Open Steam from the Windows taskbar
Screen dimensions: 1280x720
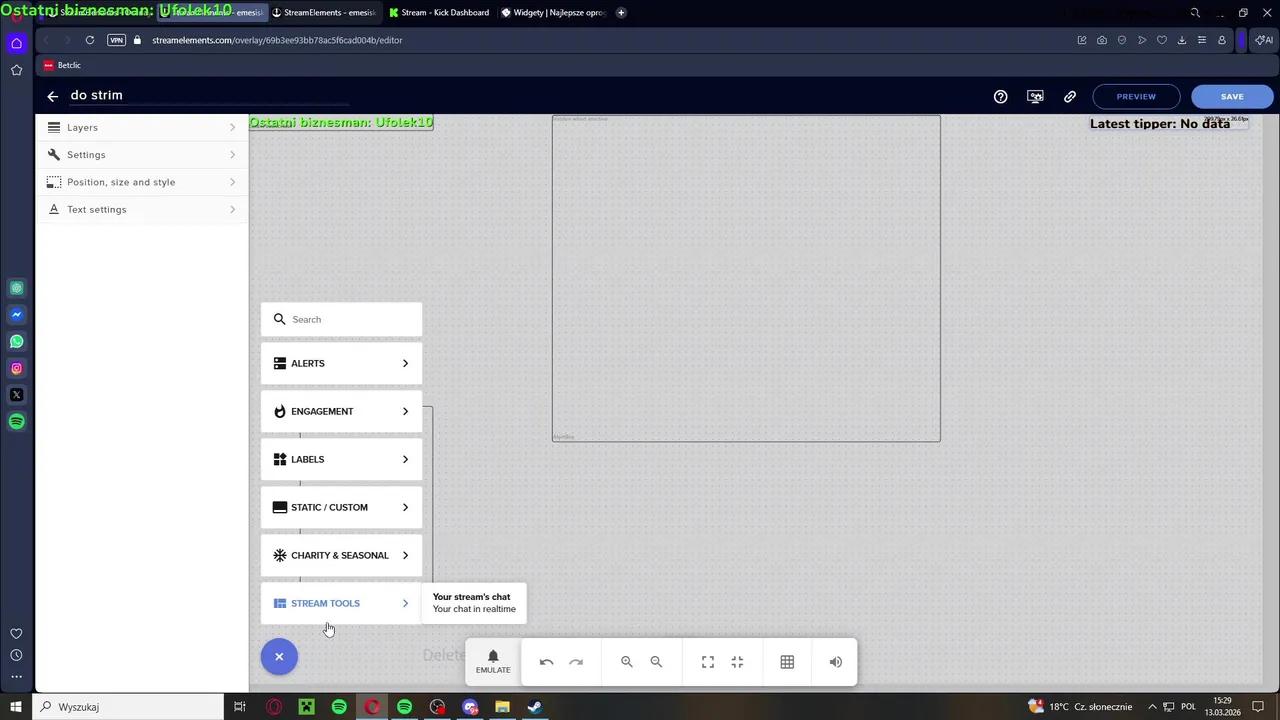(535, 707)
